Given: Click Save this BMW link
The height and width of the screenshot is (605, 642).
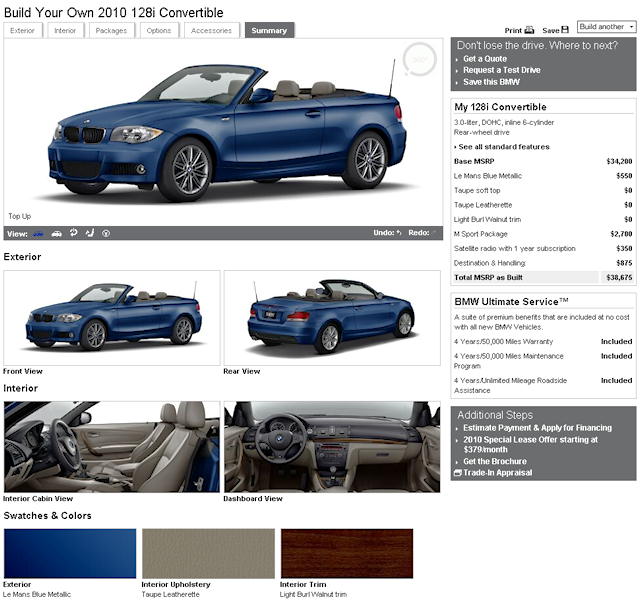Looking at the screenshot, I should 491,82.
